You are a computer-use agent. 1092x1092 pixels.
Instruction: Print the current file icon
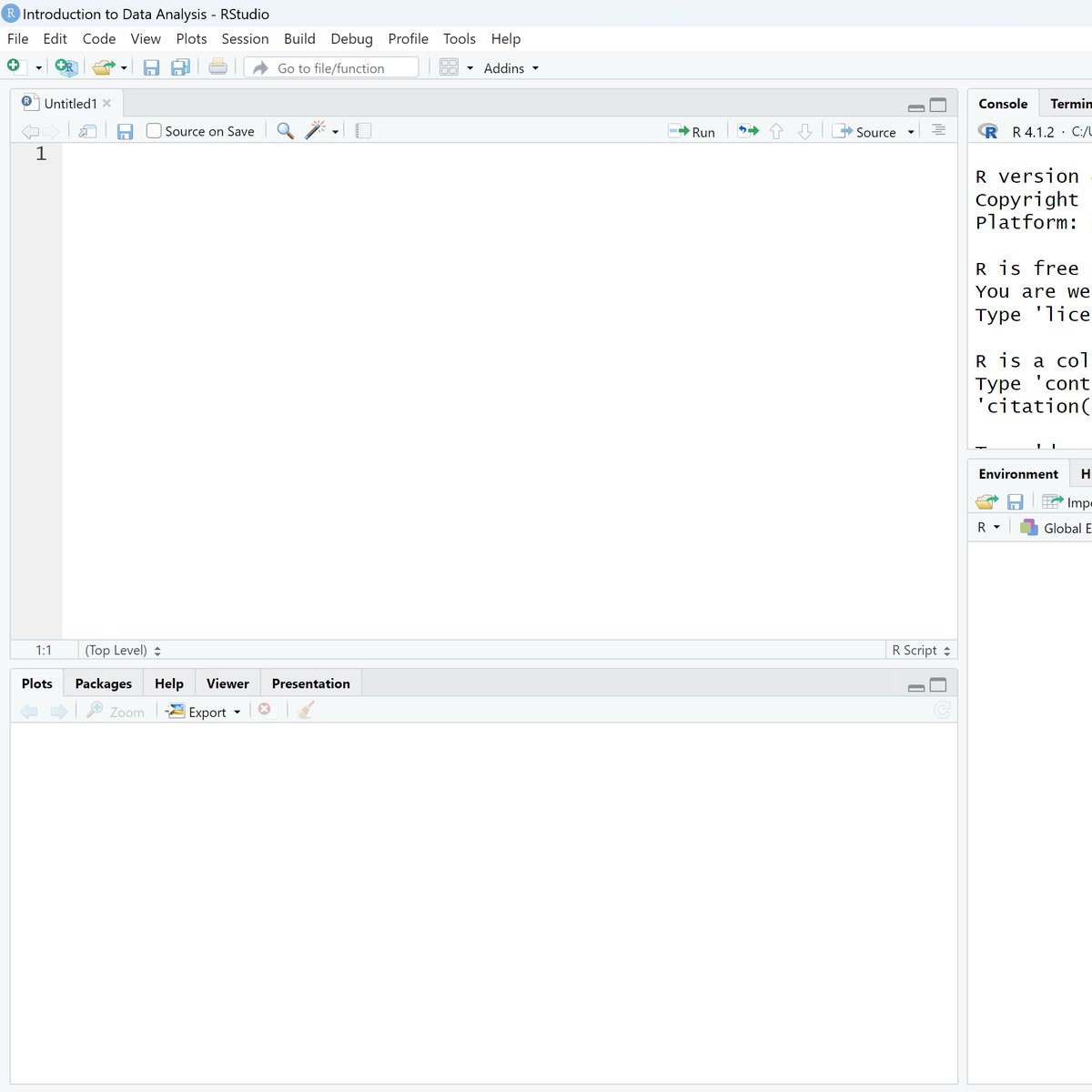pyautogui.click(x=217, y=66)
